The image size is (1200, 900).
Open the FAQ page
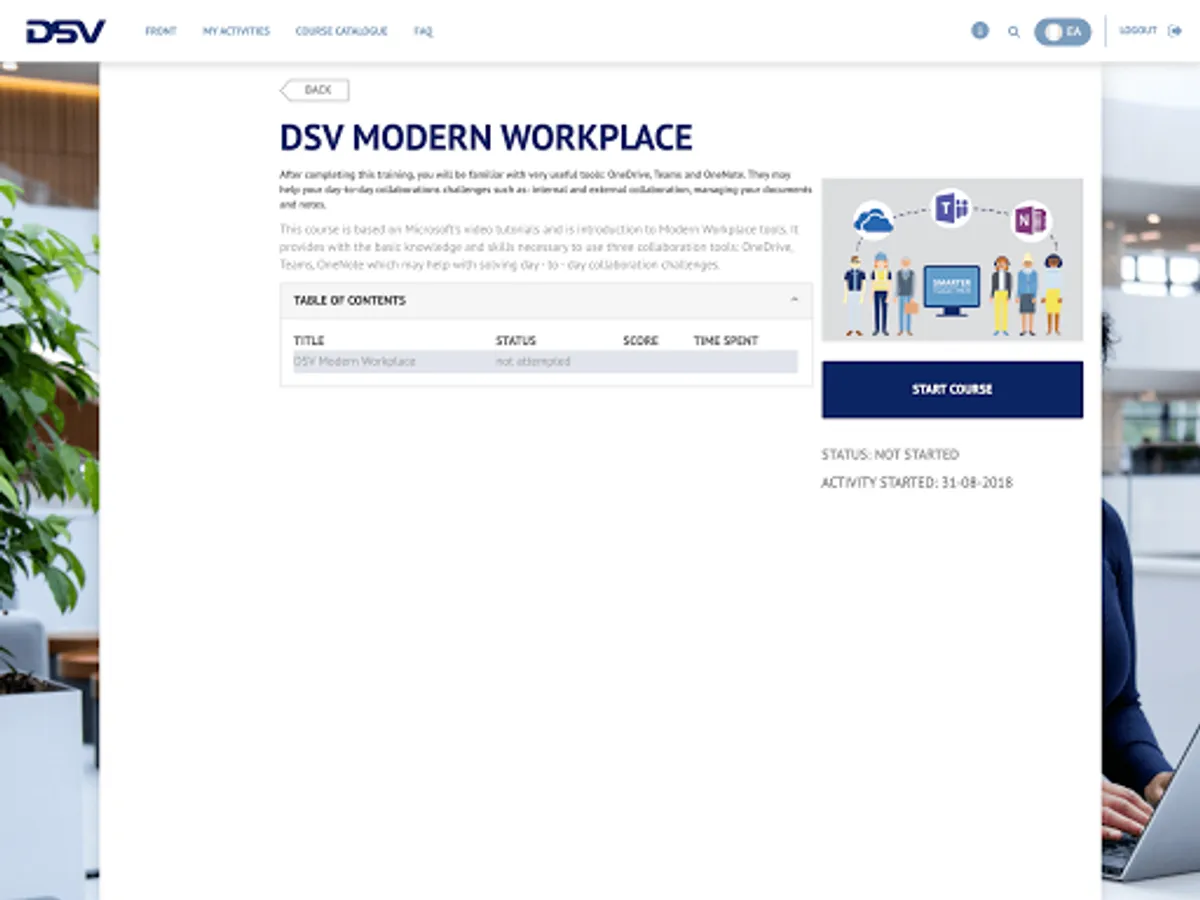point(423,31)
